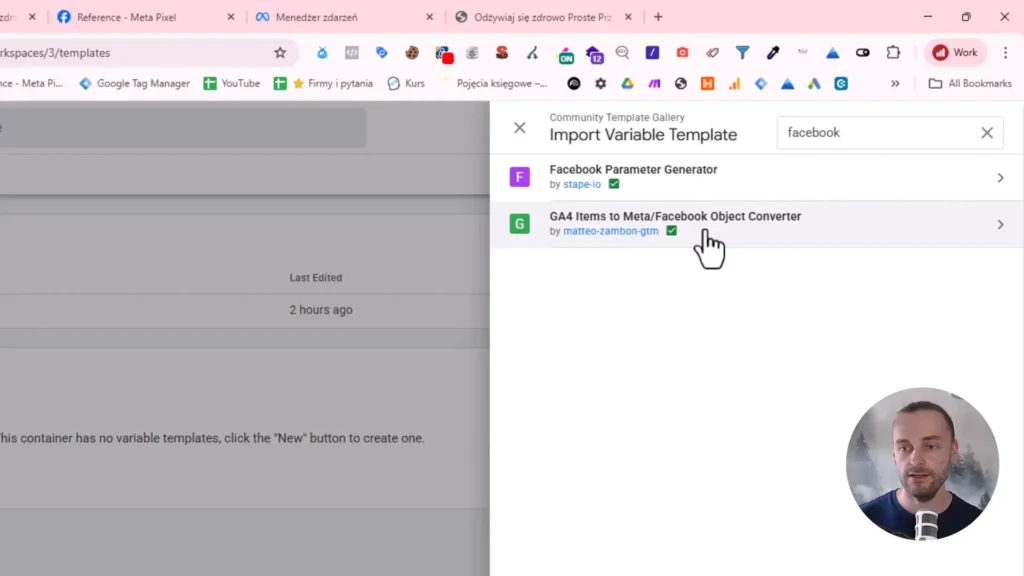Open the YouTube bookmark
1024x576 pixels.
click(x=232, y=84)
